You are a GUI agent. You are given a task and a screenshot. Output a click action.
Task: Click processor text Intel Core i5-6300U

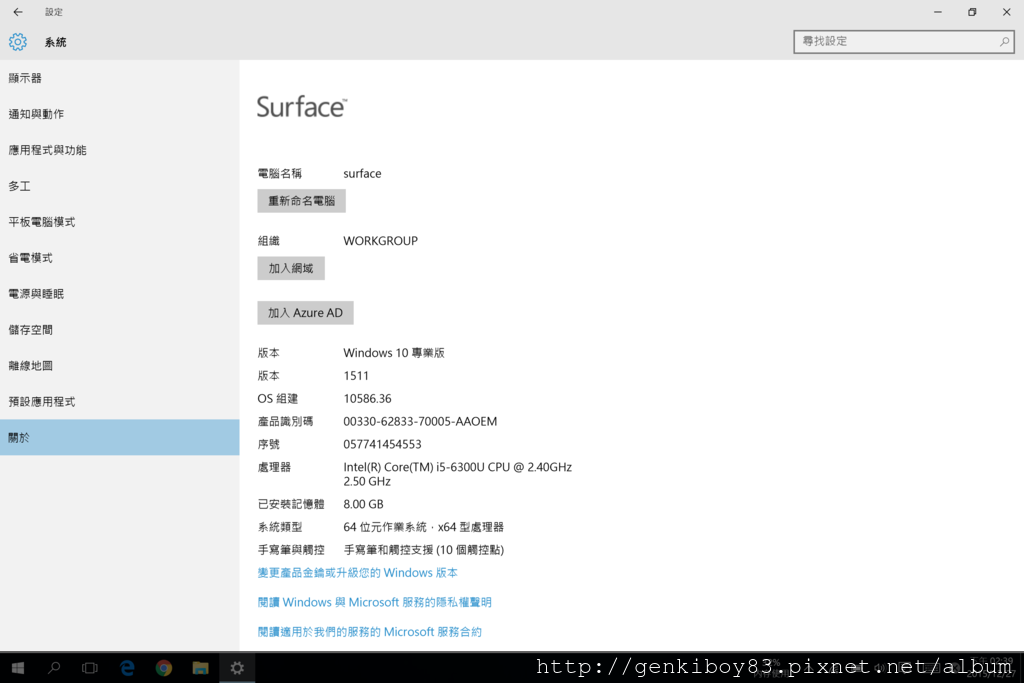[x=458, y=474]
